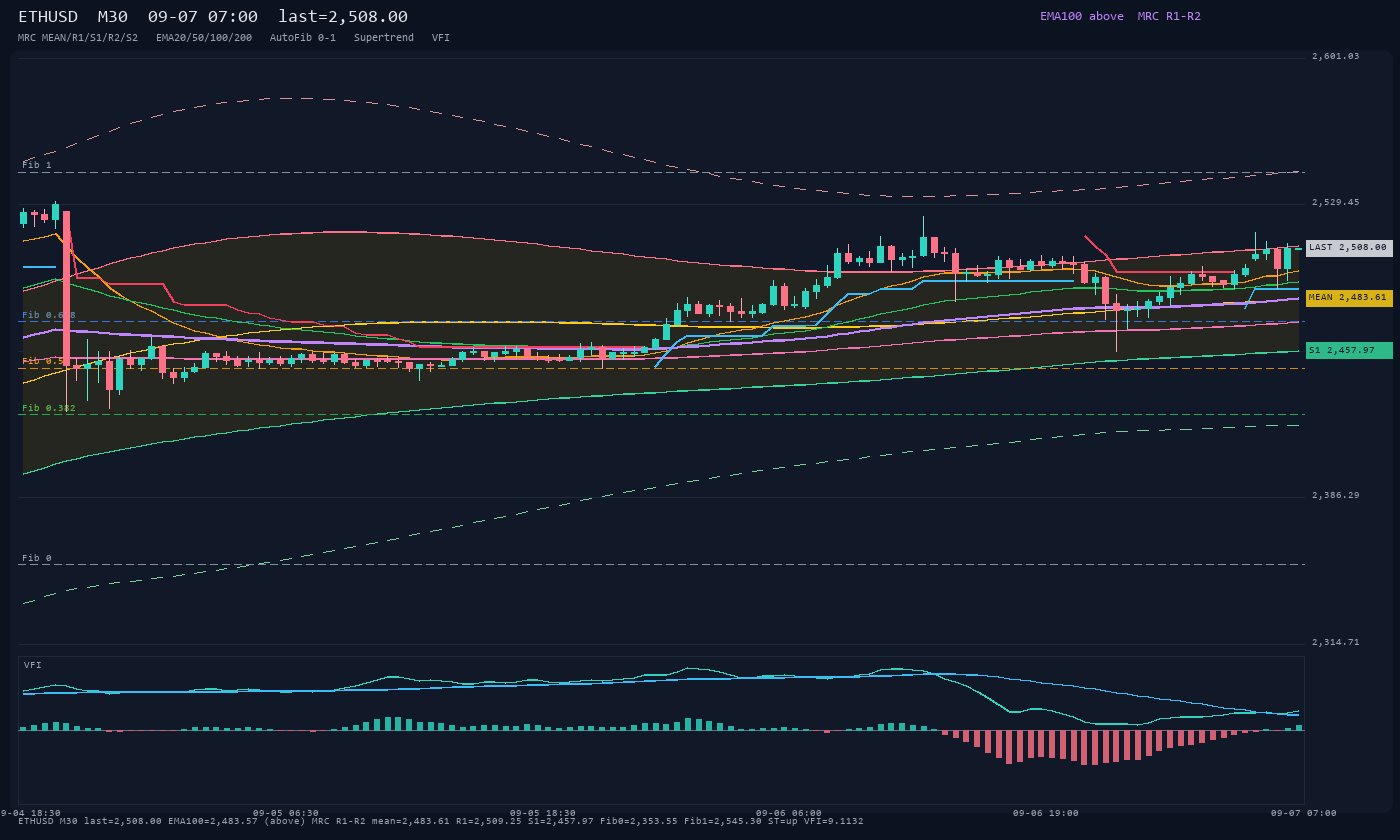The height and width of the screenshot is (840, 1400).
Task: Click the "09-06 06:00" time axis label
Action: point(789,813)
